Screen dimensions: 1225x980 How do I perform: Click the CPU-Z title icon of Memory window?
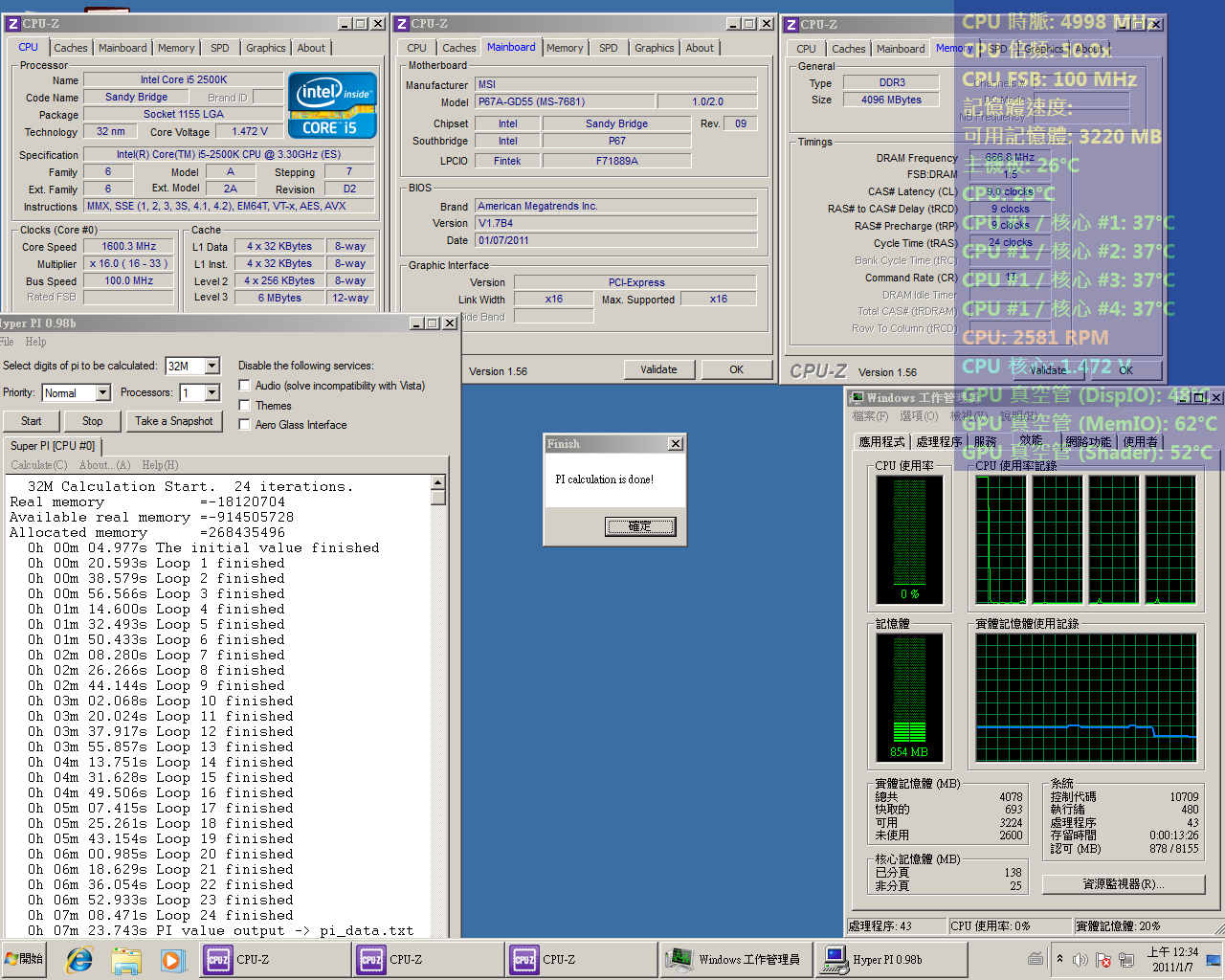(x=791, y=25)
